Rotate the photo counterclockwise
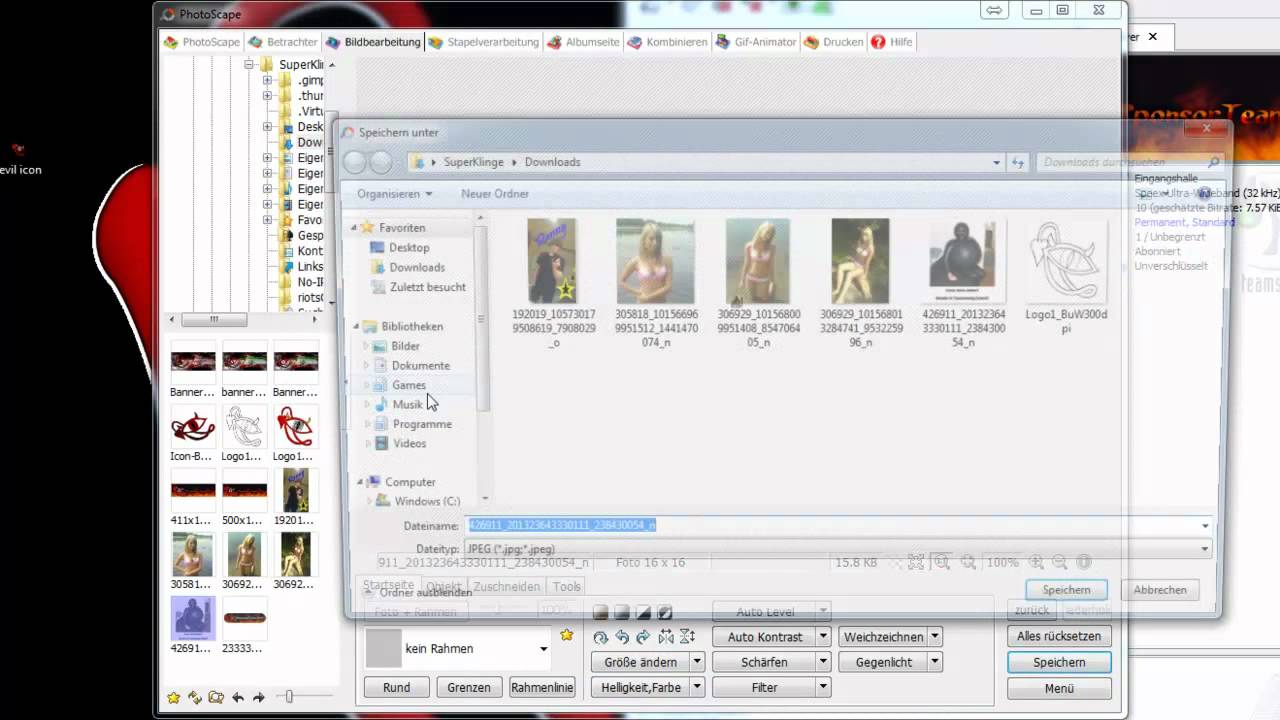This screenshot has height=720, width=1280. coord(621,636)
